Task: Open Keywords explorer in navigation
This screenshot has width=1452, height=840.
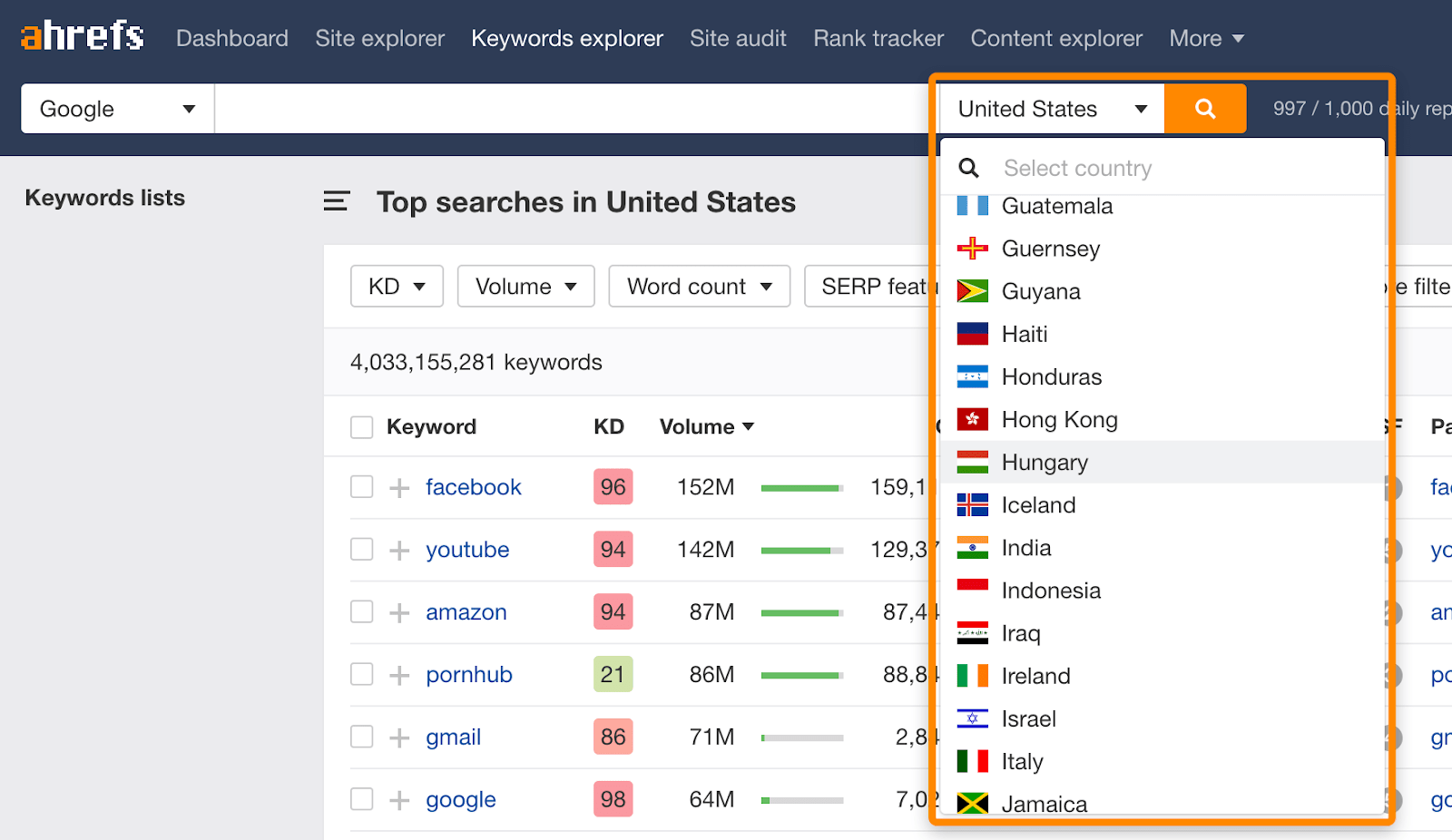Action: (567, 38)
